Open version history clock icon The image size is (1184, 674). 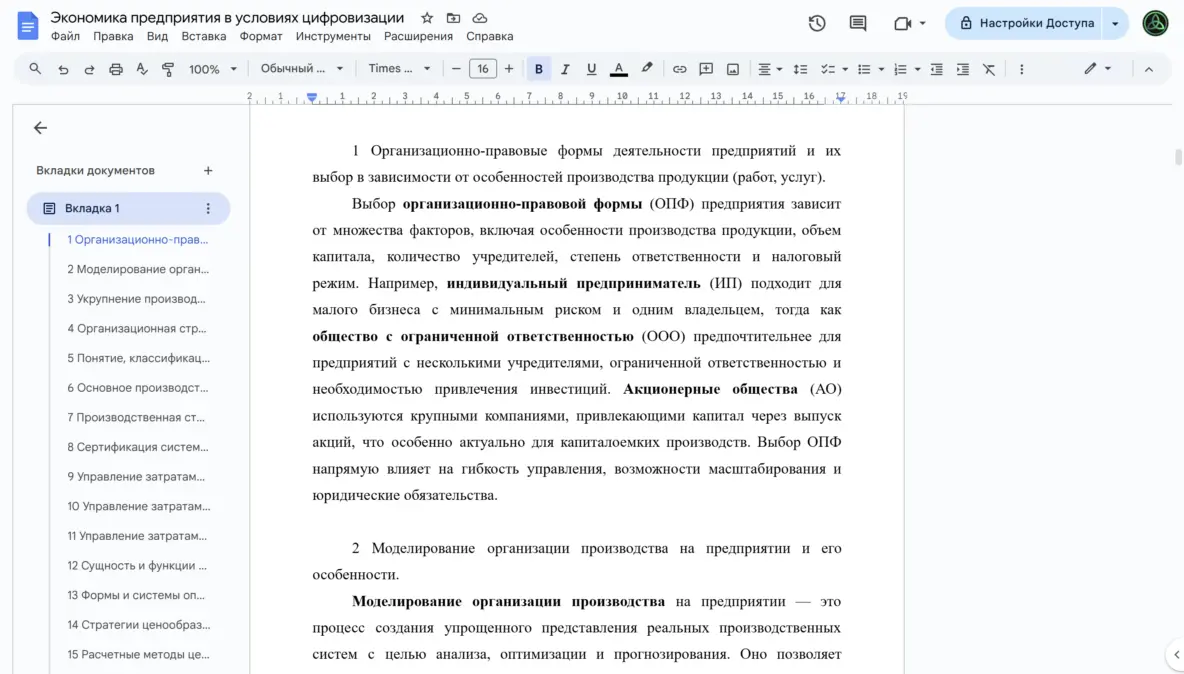tap(817, 23)
